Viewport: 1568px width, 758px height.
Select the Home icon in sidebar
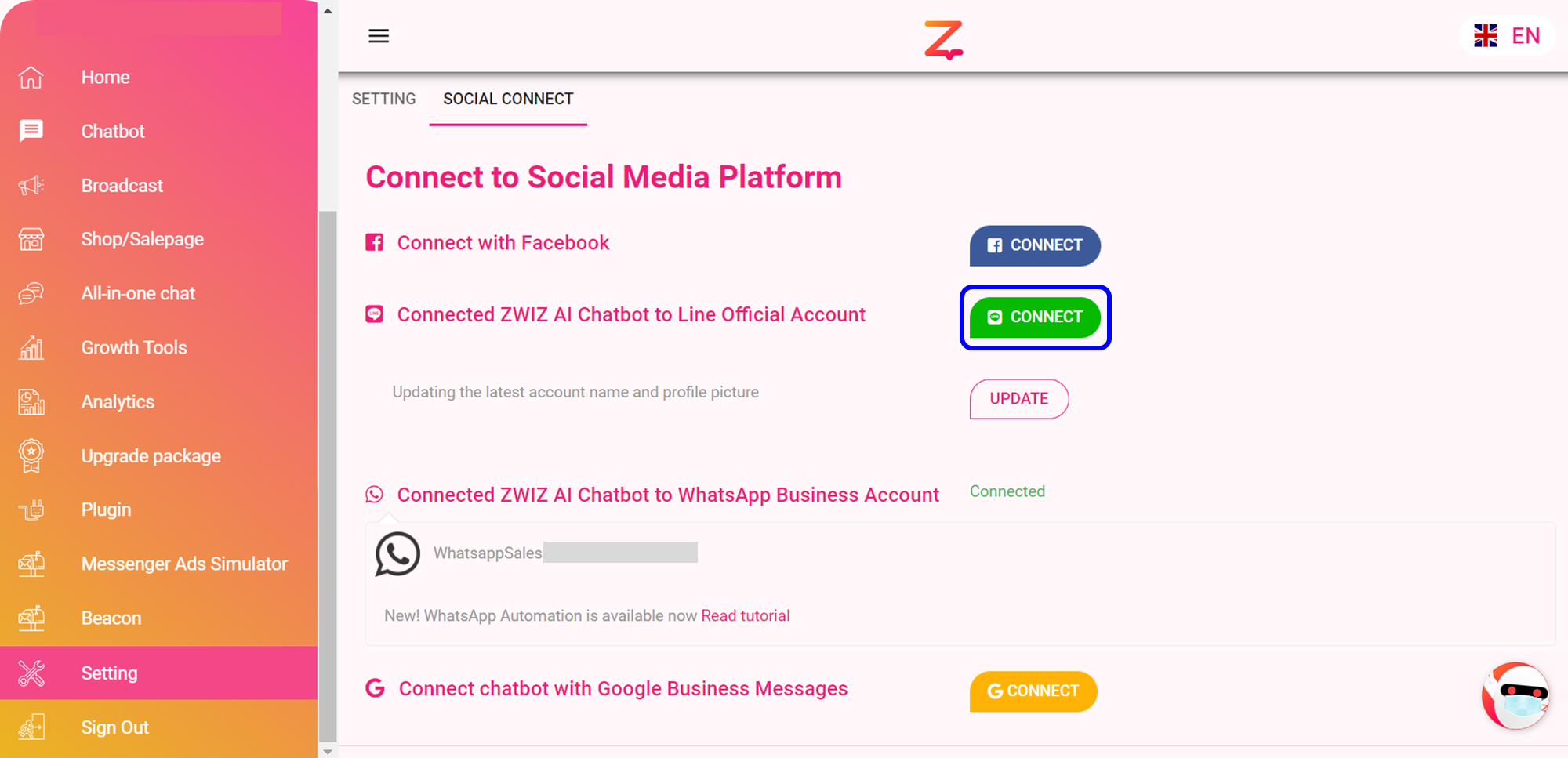pyautogui.click(x=30, y=76)
